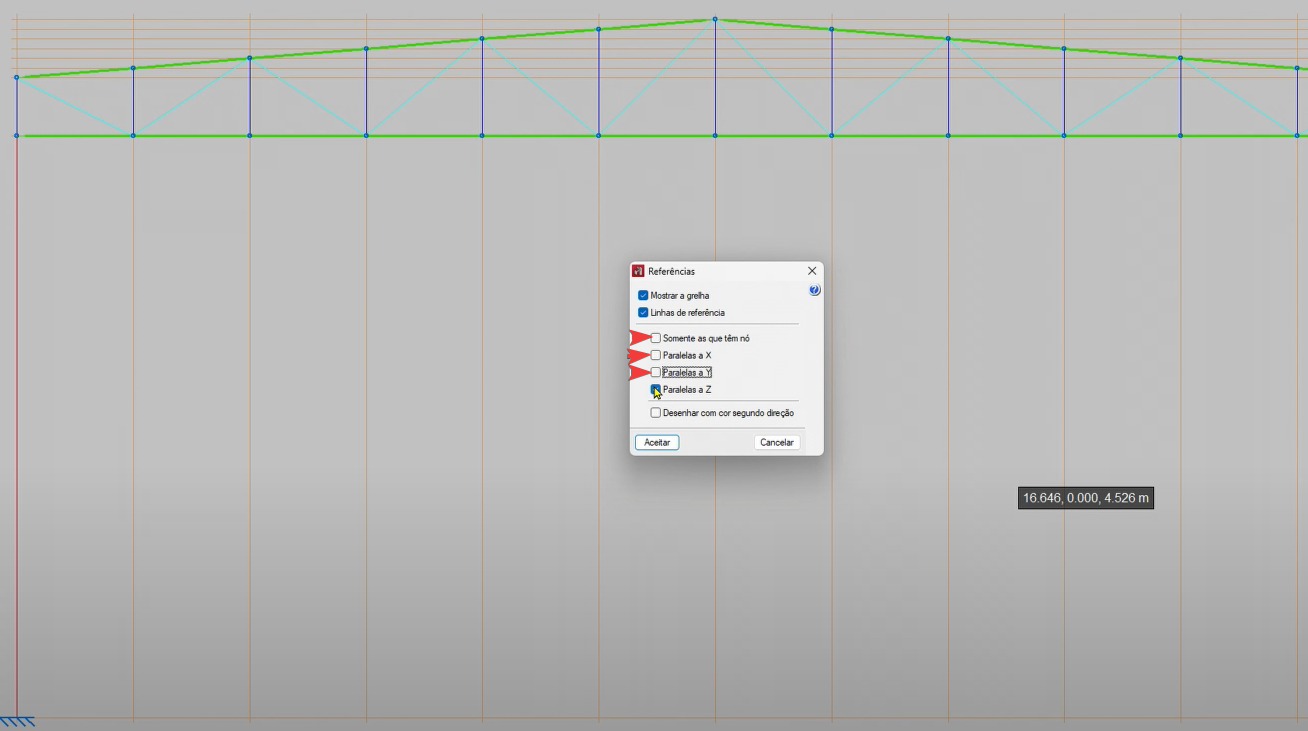The height and width of the screenshot is (731, 1308).
Task: Enable Desenhar com cor segundo direção
Action: 656,413
